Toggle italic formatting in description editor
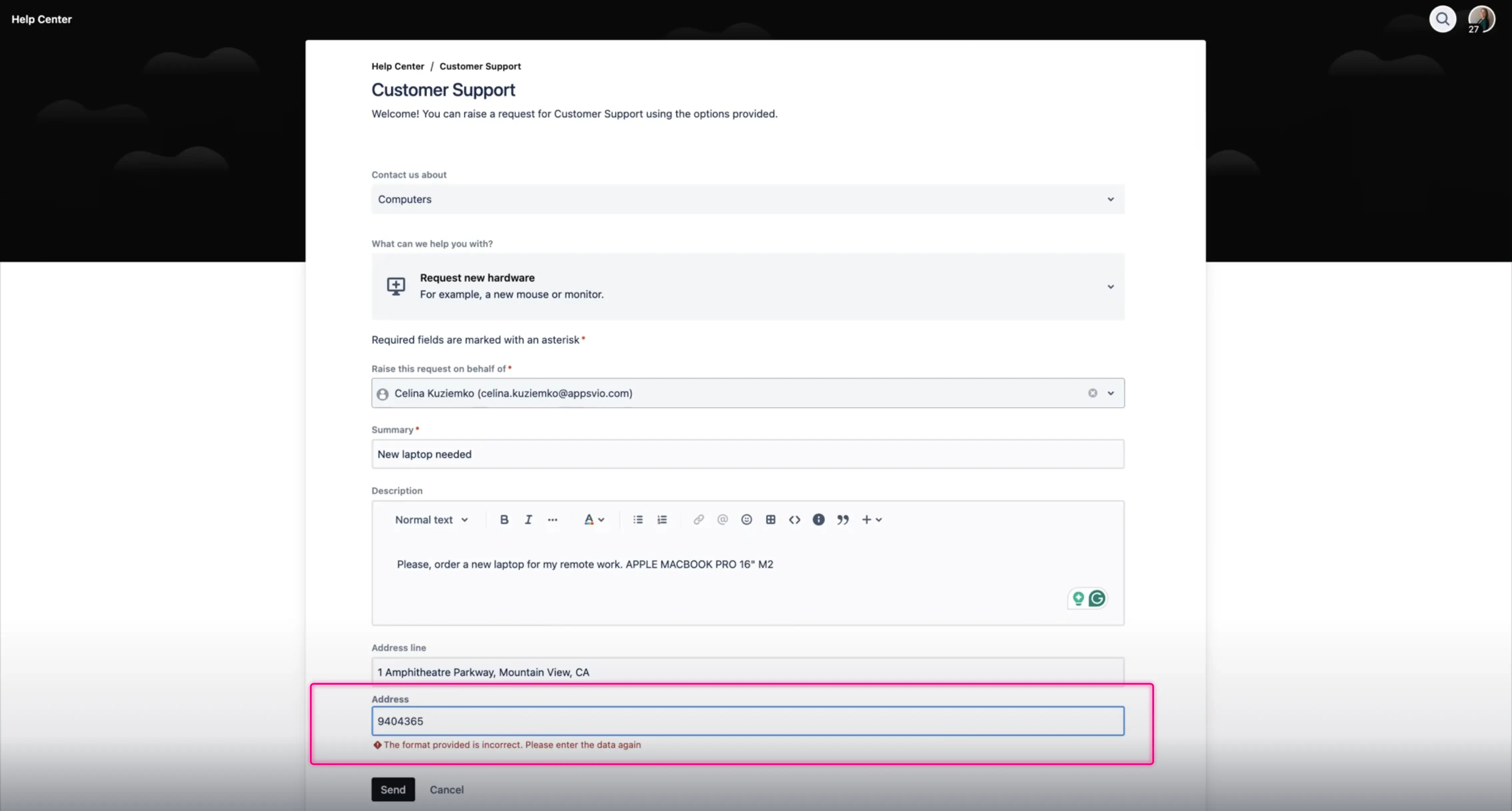This screenshot has width=1512, height=811. click(528, 519)
